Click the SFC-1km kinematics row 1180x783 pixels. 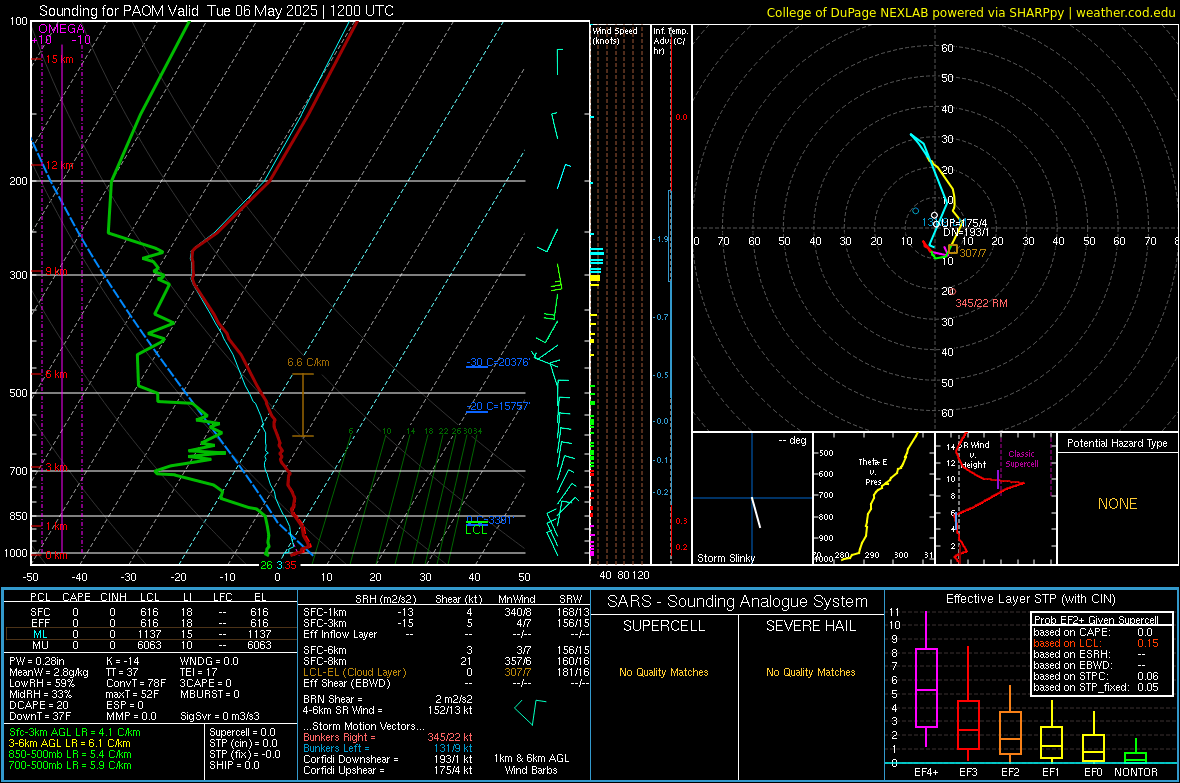446,612
